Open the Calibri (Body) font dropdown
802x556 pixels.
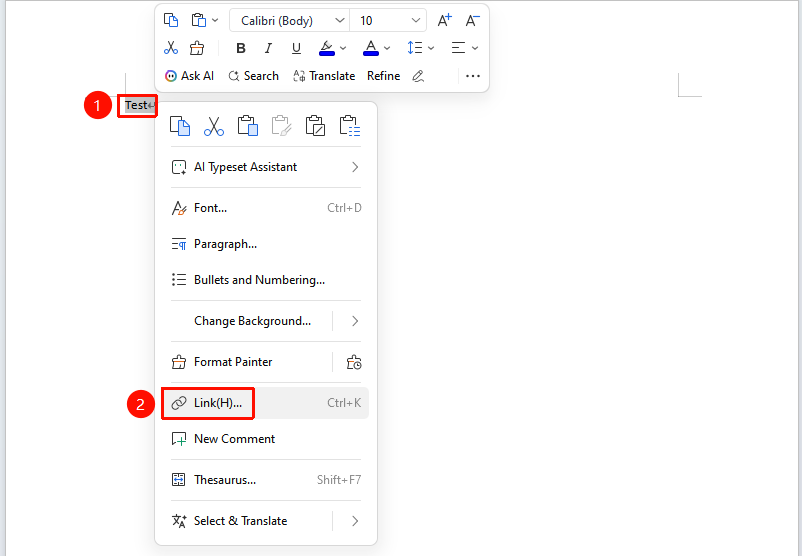pos(289,20)
